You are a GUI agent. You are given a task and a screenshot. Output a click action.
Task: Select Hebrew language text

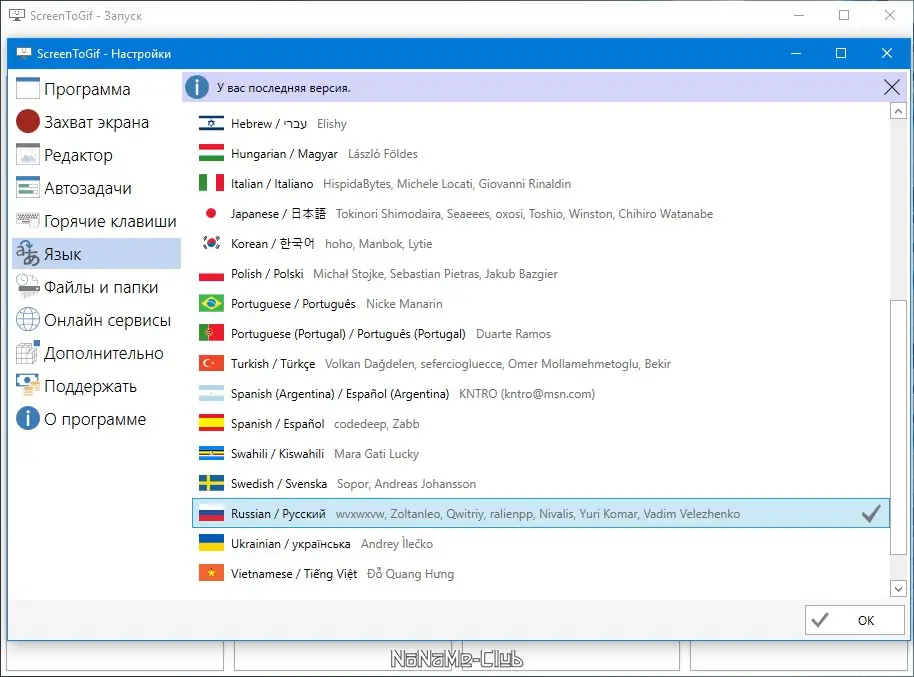click(269, 124)
